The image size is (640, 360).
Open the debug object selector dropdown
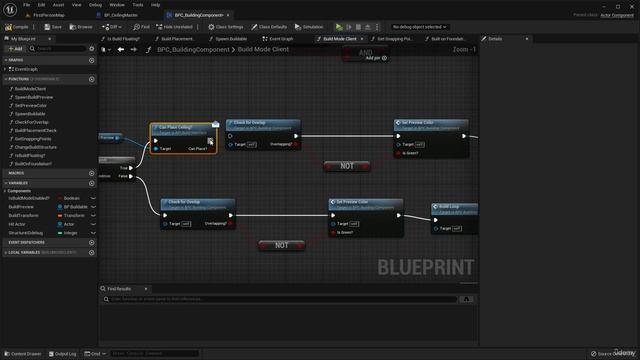419,27
